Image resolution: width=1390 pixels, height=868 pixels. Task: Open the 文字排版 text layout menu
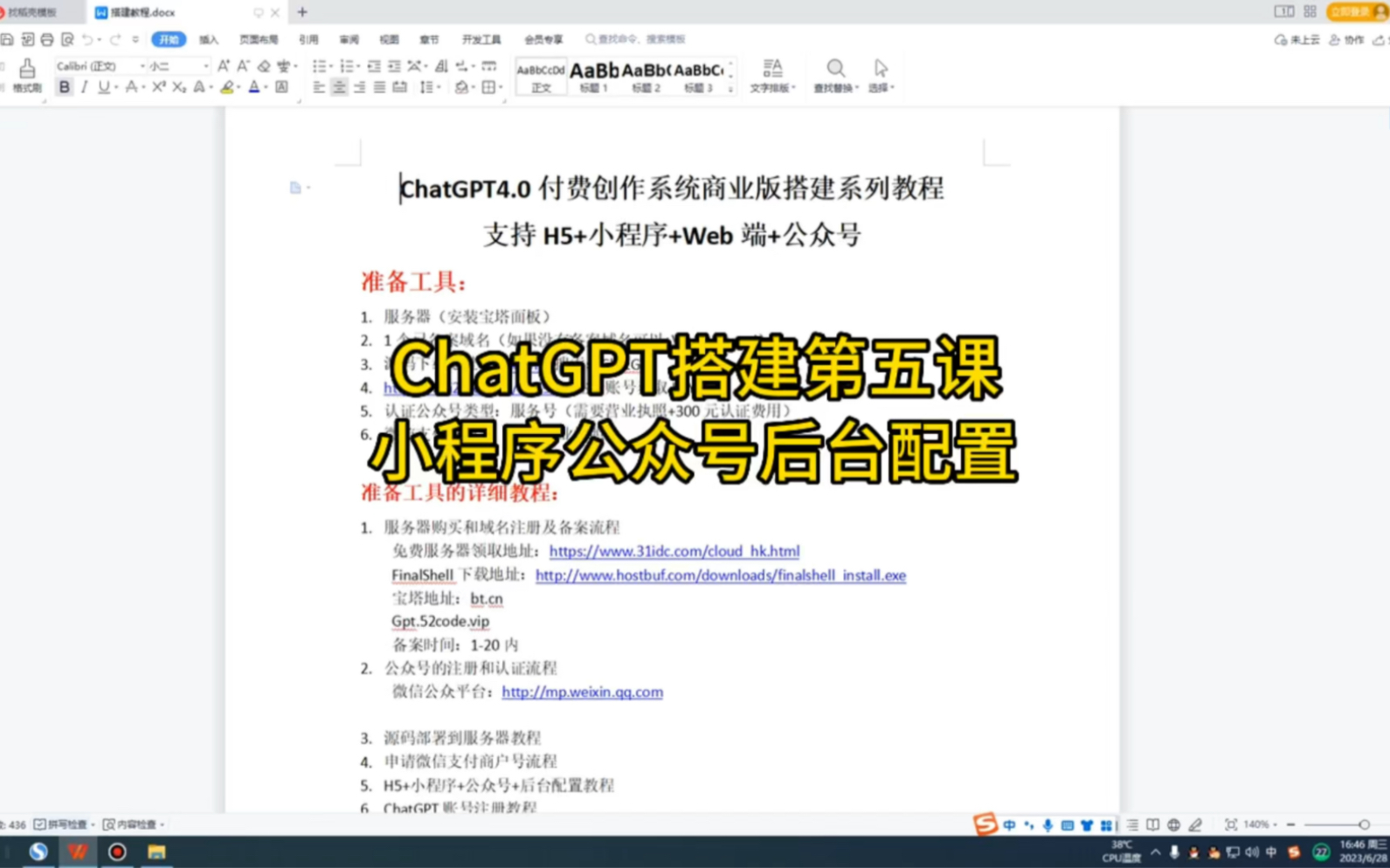[x=772, y=75]
